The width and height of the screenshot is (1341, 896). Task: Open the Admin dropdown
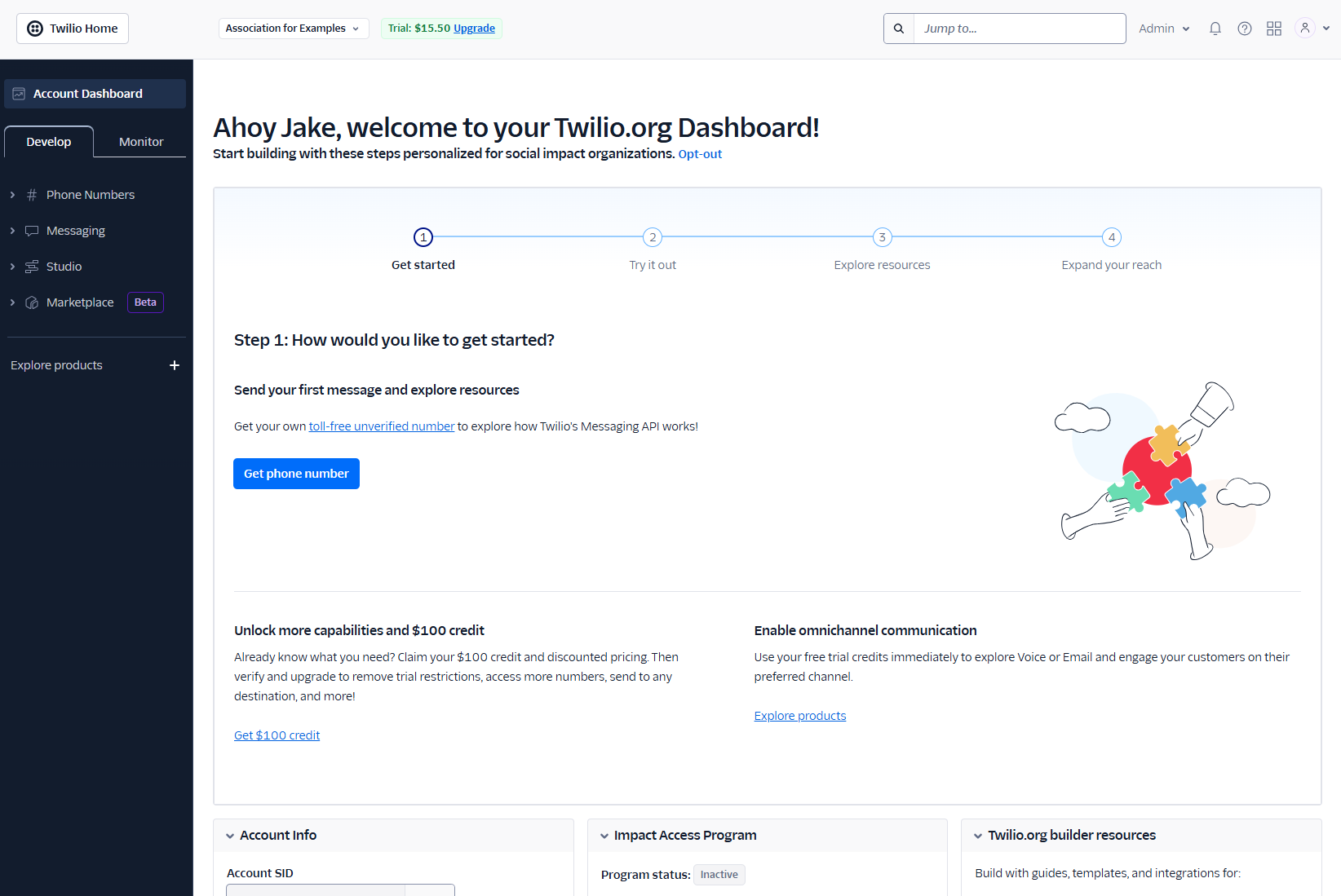click(1163, 28)
